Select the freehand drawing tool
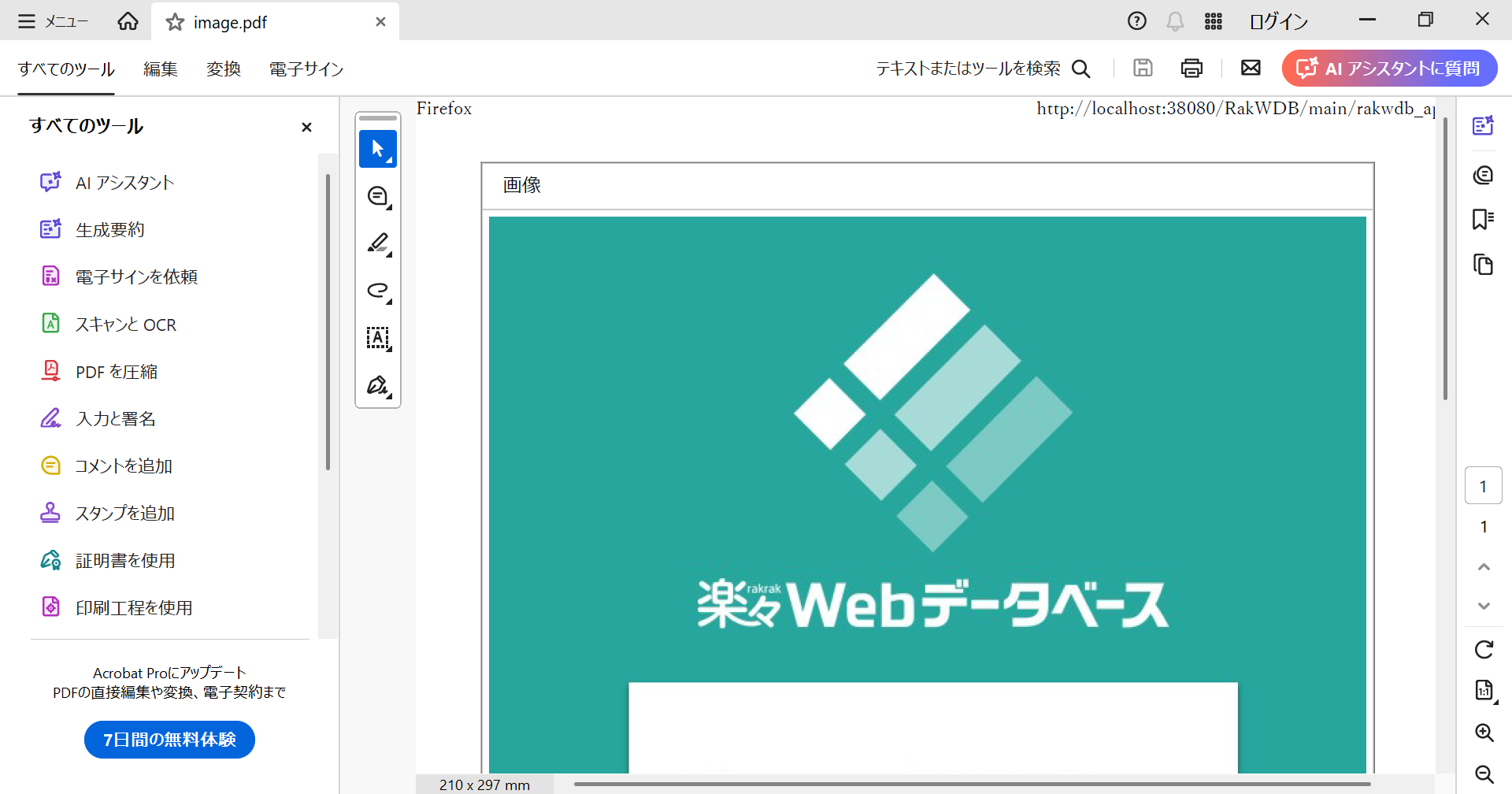Viewport: 1512px width, 794px height. pos(378,291)
